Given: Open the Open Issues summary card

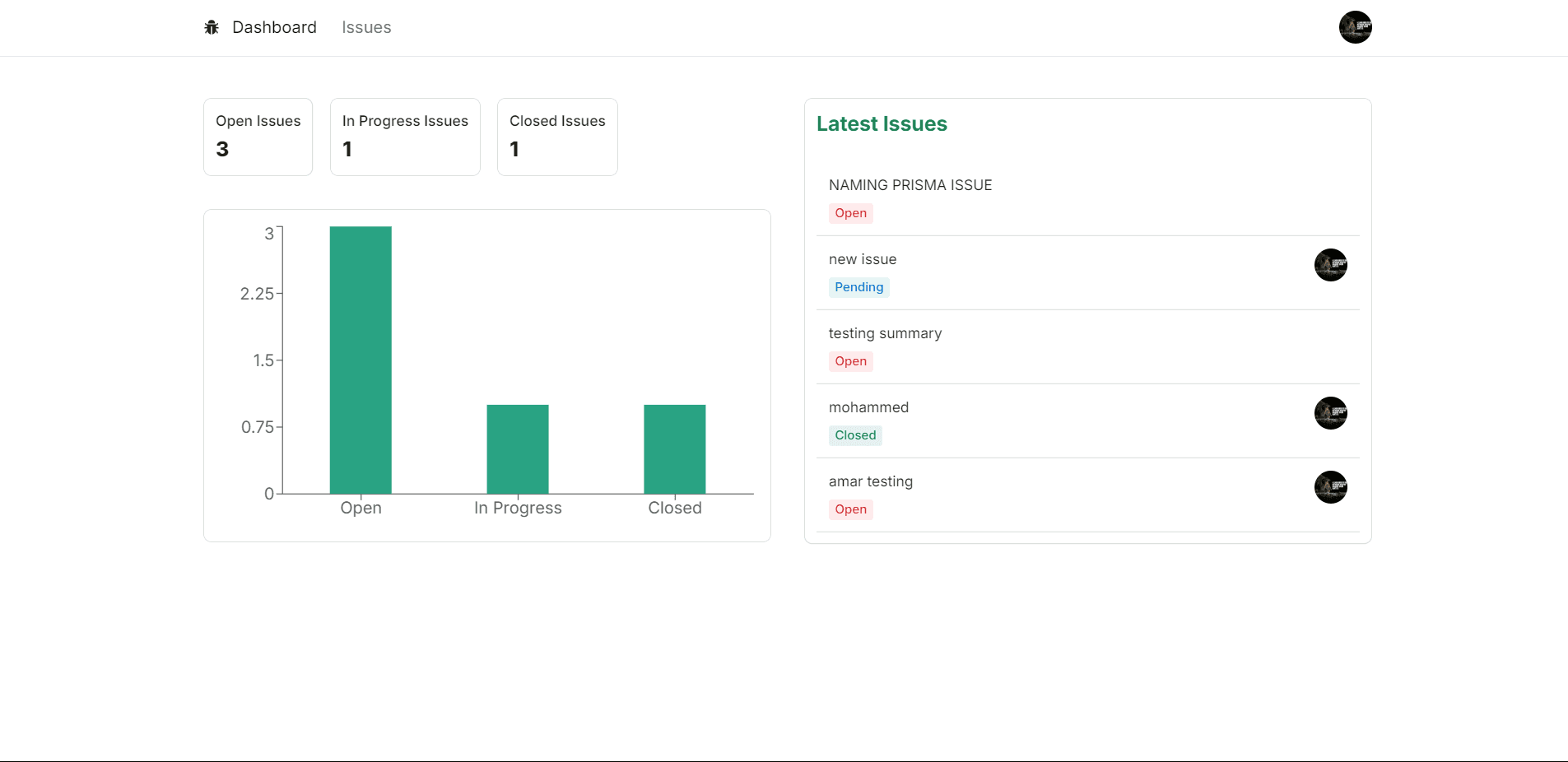Looking at the screenshot, I should [258, 137].
